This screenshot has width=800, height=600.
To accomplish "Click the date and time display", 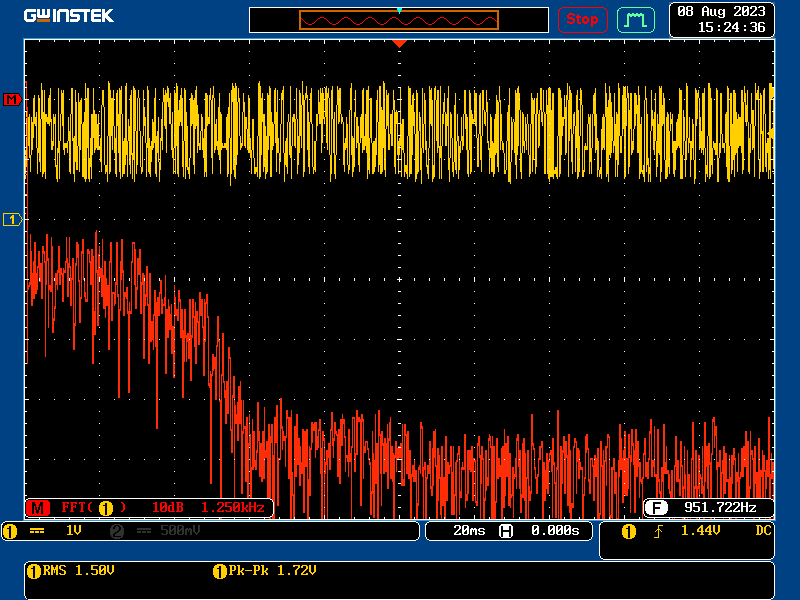I will click(x=721, y=19).
